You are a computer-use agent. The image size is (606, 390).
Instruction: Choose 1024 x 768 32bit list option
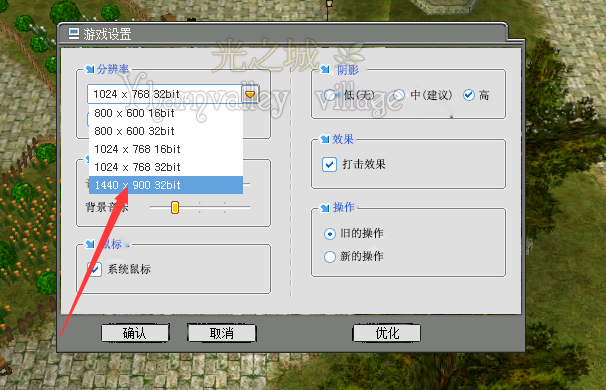click(x=166, y=167)
